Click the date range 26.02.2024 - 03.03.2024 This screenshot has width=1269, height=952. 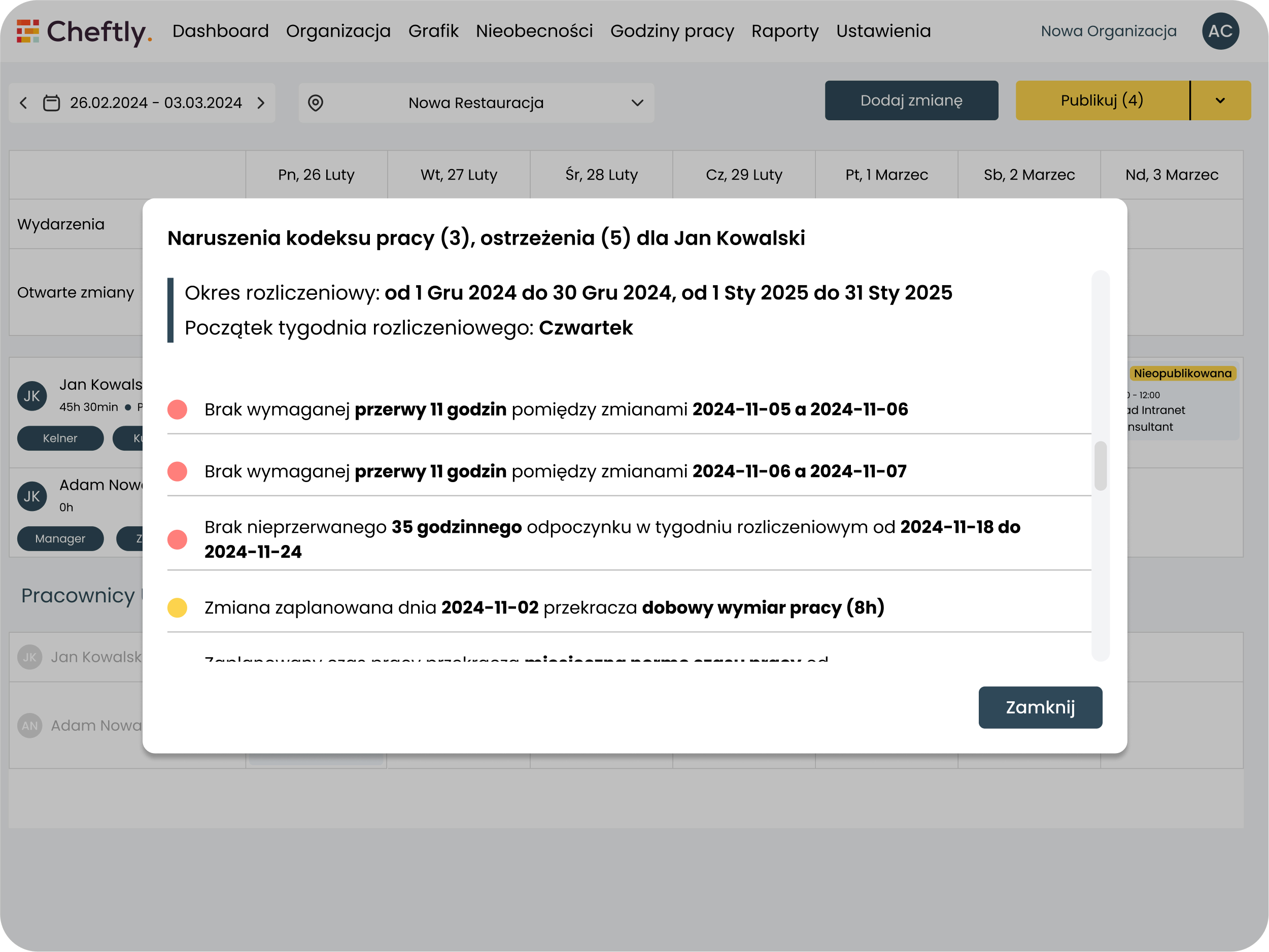156,103
